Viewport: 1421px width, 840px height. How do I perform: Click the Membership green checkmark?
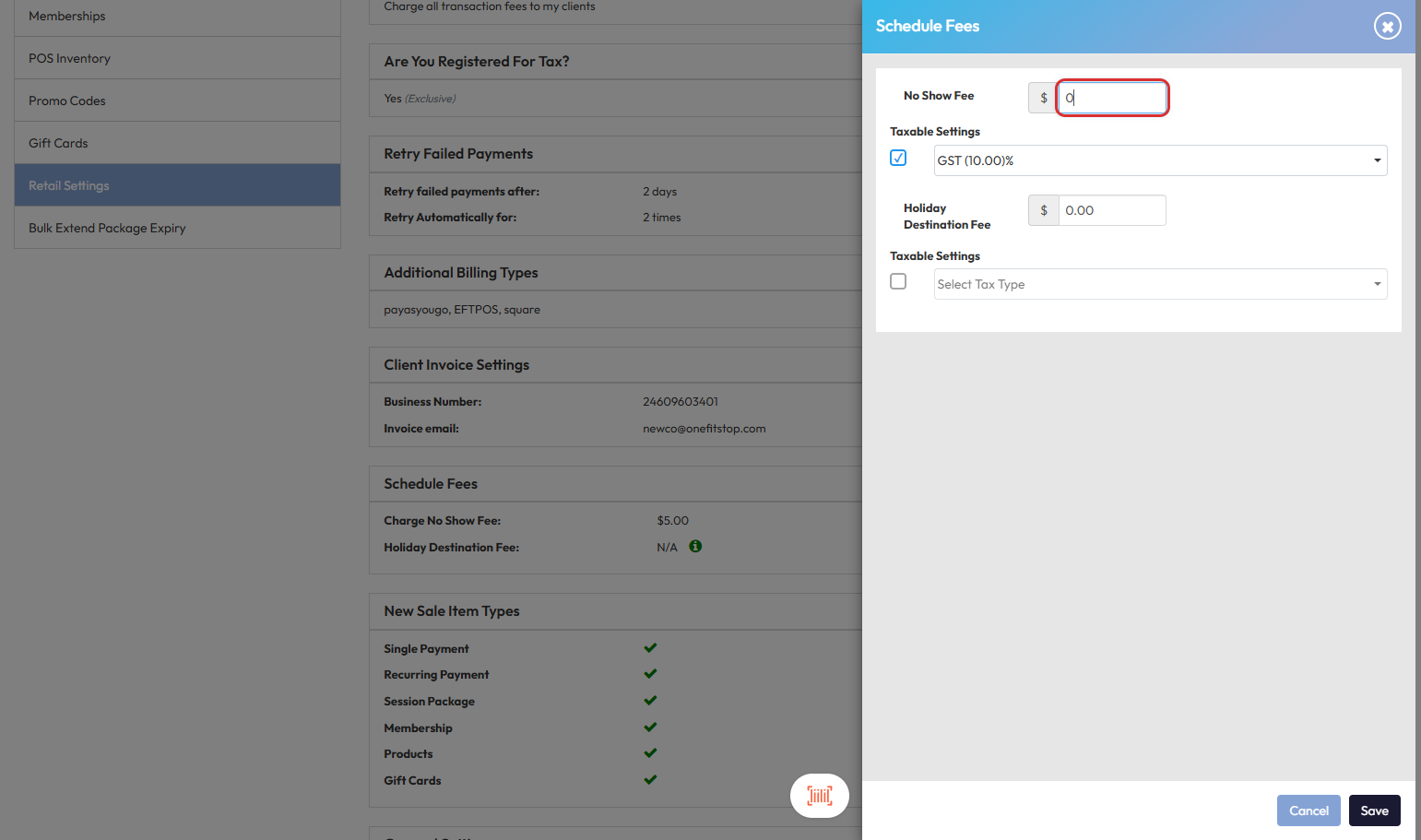[650, 728]
